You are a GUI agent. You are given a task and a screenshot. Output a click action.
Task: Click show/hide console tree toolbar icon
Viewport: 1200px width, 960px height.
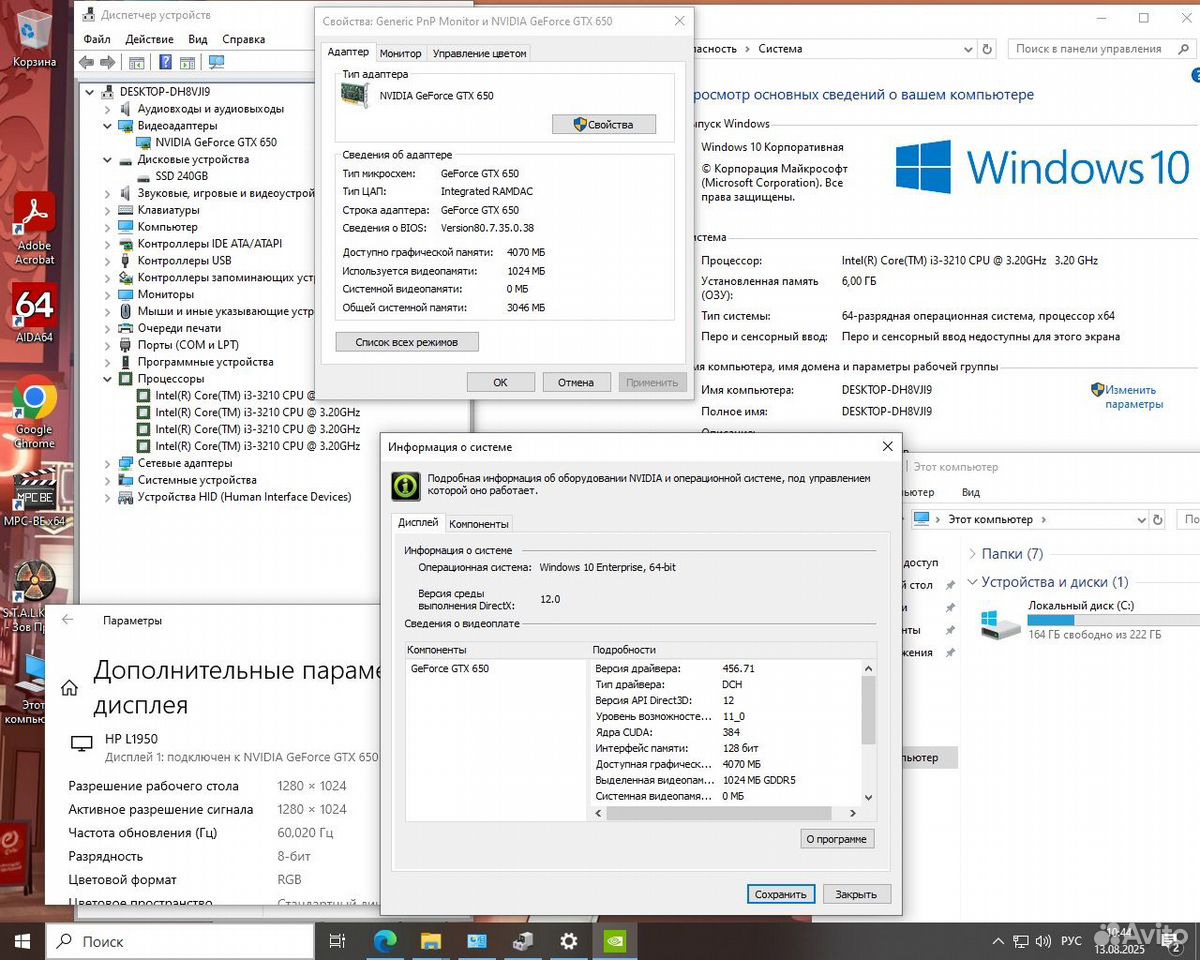tap(139, 62)
